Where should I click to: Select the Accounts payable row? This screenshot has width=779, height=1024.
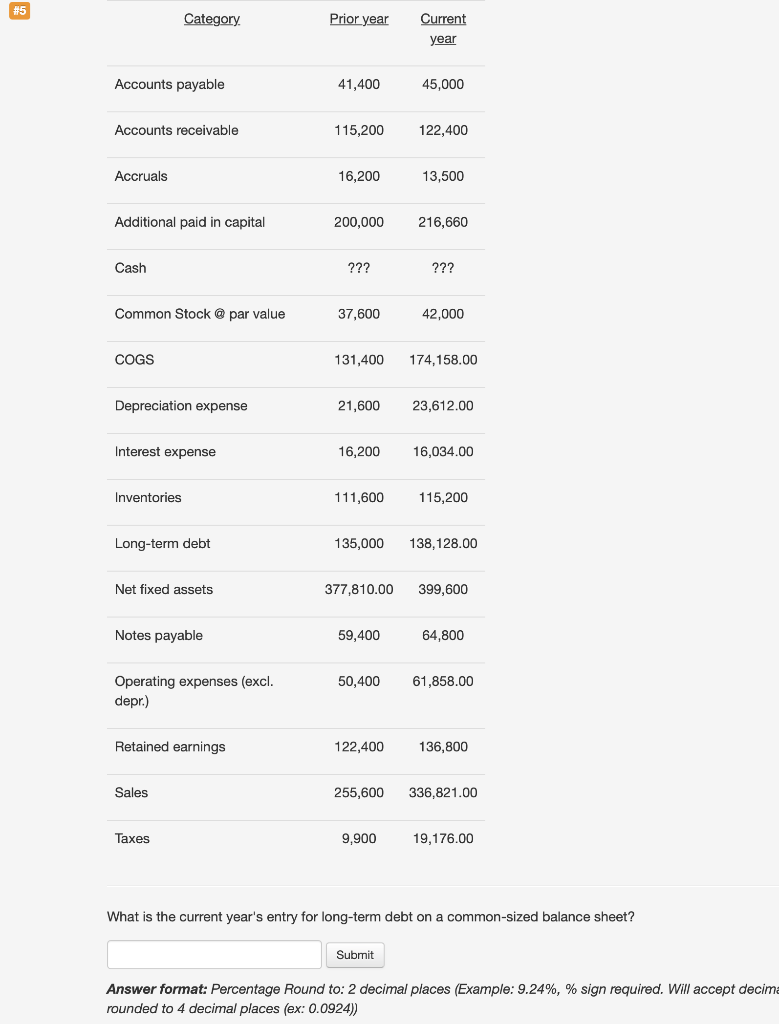pos(169,85)
